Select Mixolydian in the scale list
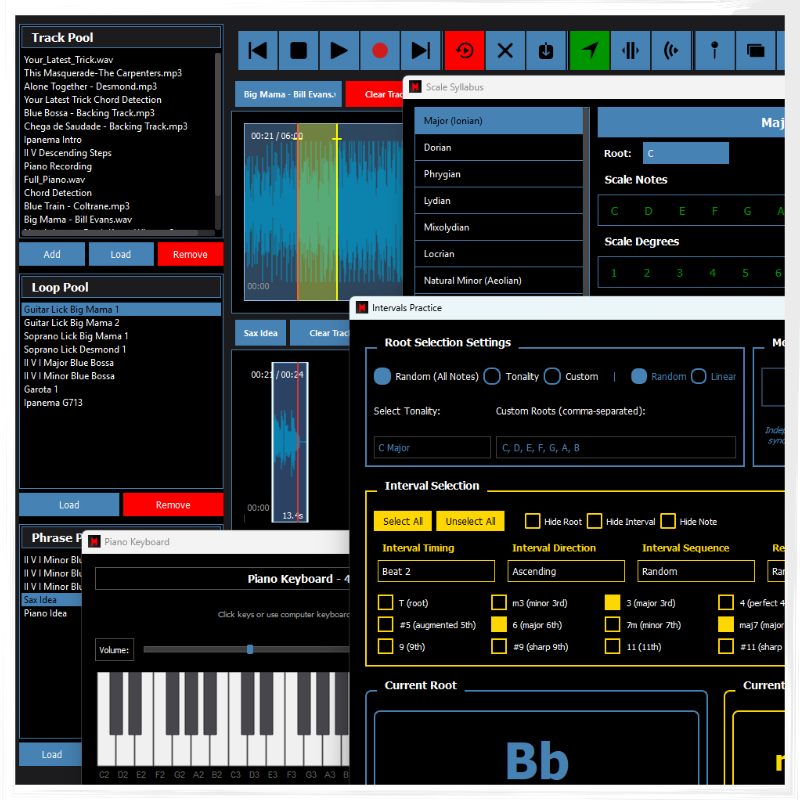 tap(499, 228)
